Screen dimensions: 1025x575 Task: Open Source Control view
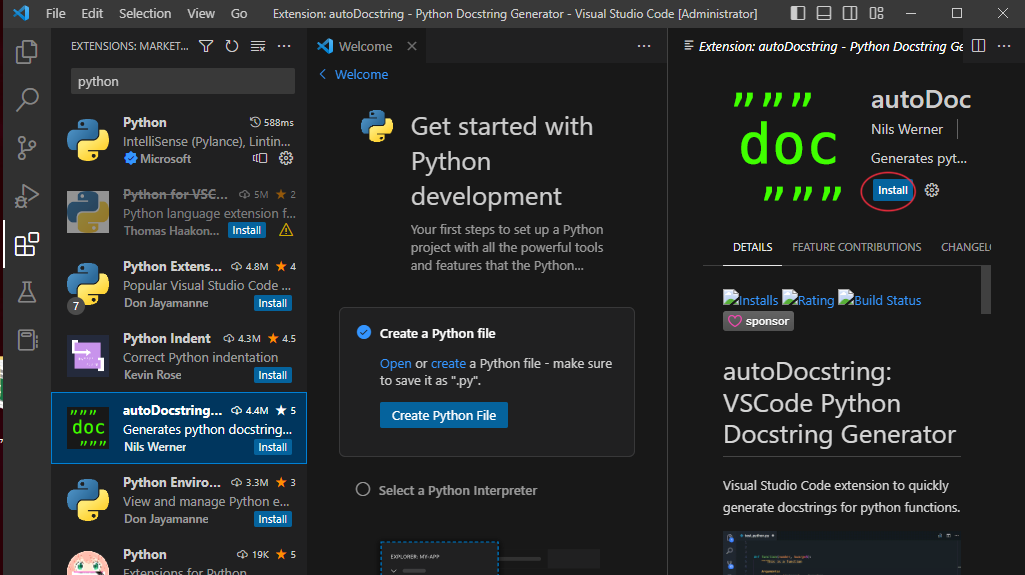coord(27,148)
